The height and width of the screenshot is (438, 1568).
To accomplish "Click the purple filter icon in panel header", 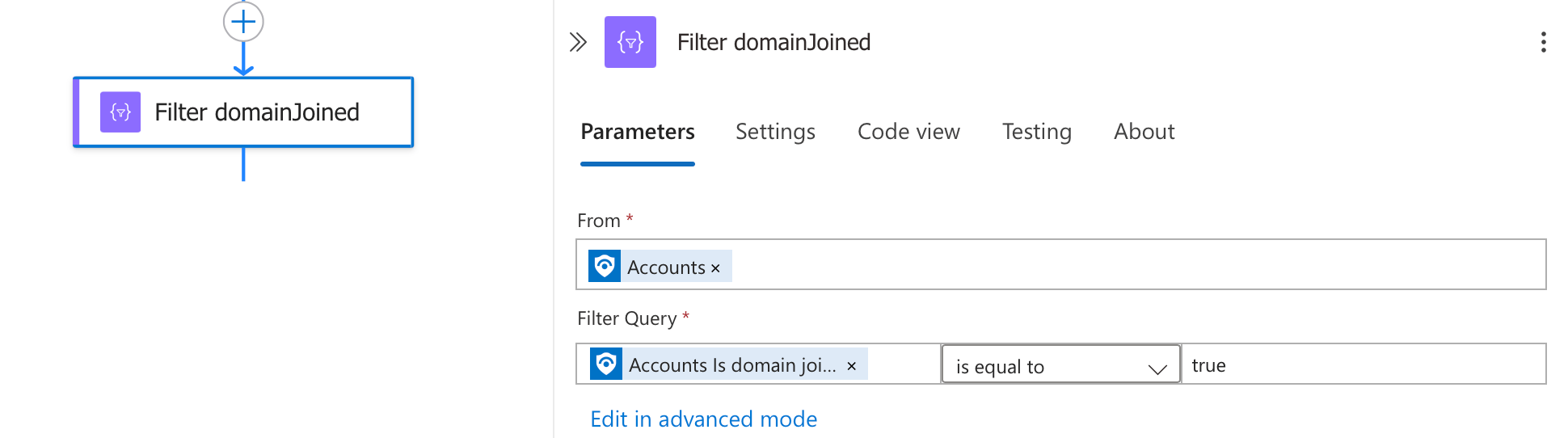I will [630, 42].
